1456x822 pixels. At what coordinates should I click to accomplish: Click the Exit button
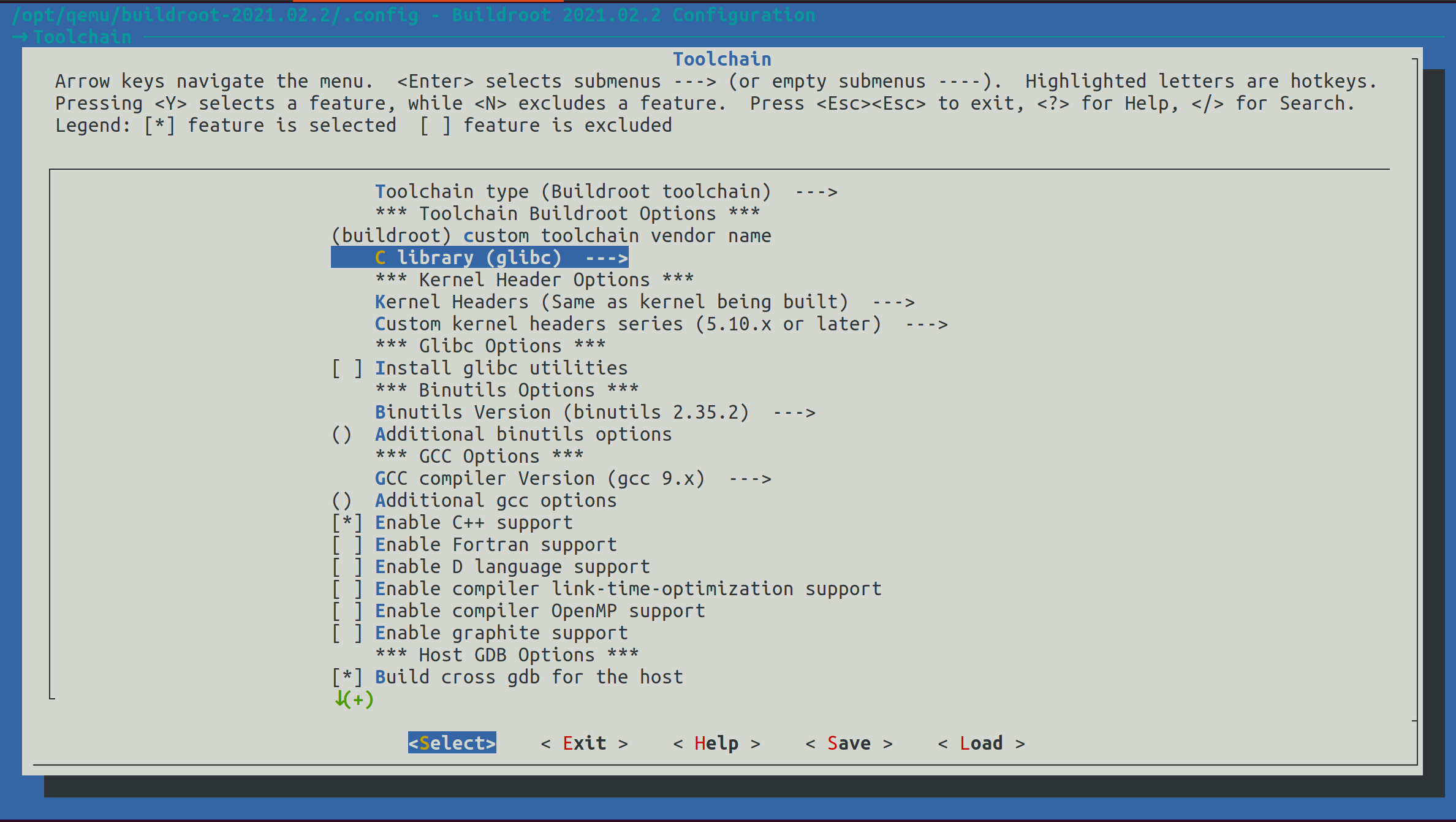585,743
